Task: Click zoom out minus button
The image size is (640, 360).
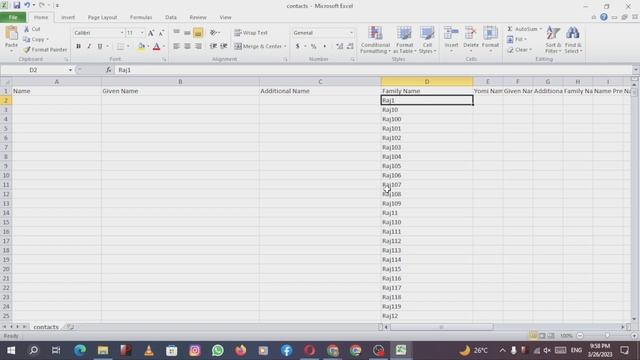Action: pyautogui.click(x=580, y=336)
